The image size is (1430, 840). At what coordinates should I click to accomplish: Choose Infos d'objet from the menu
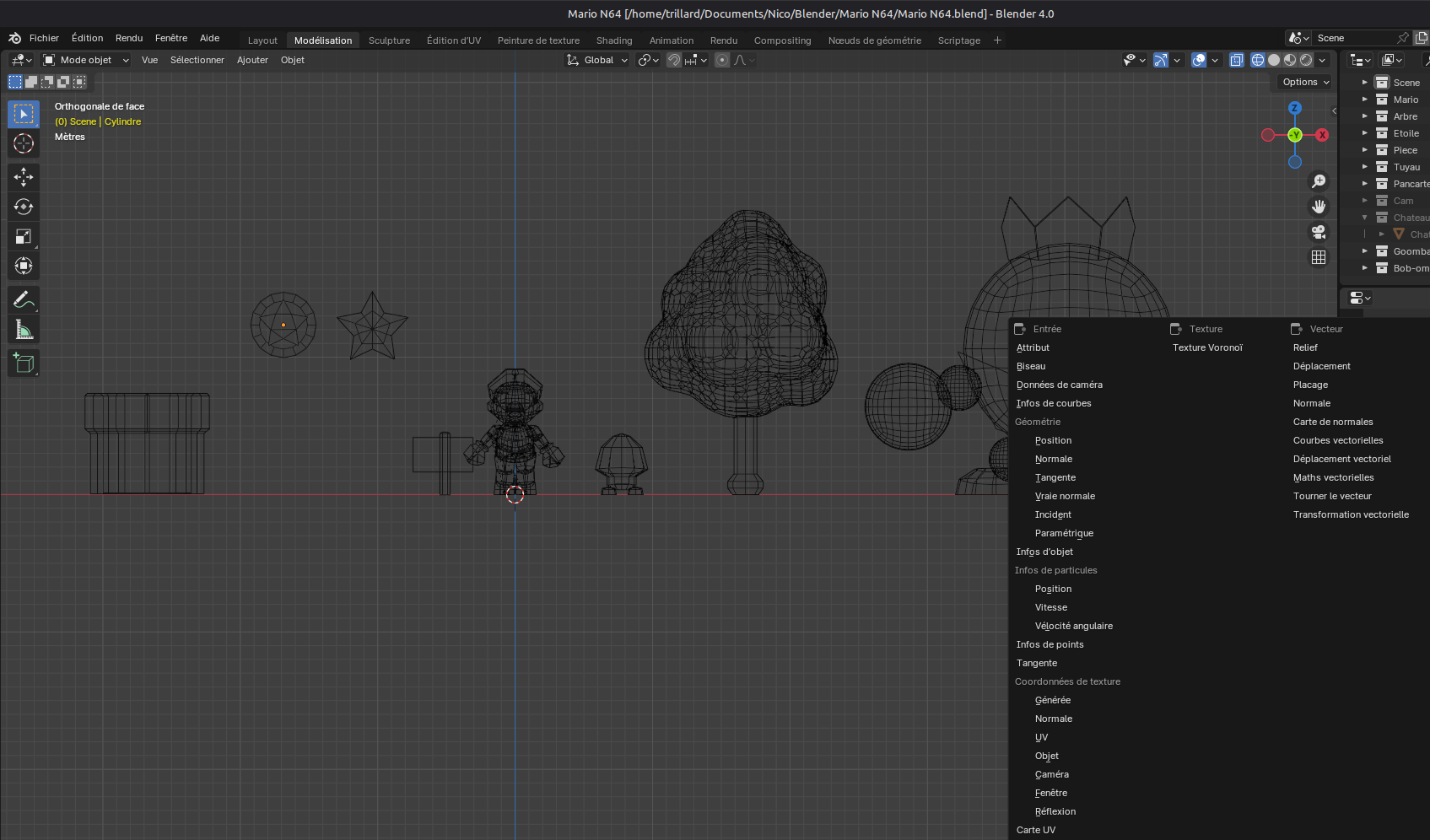coord(1044,552)
